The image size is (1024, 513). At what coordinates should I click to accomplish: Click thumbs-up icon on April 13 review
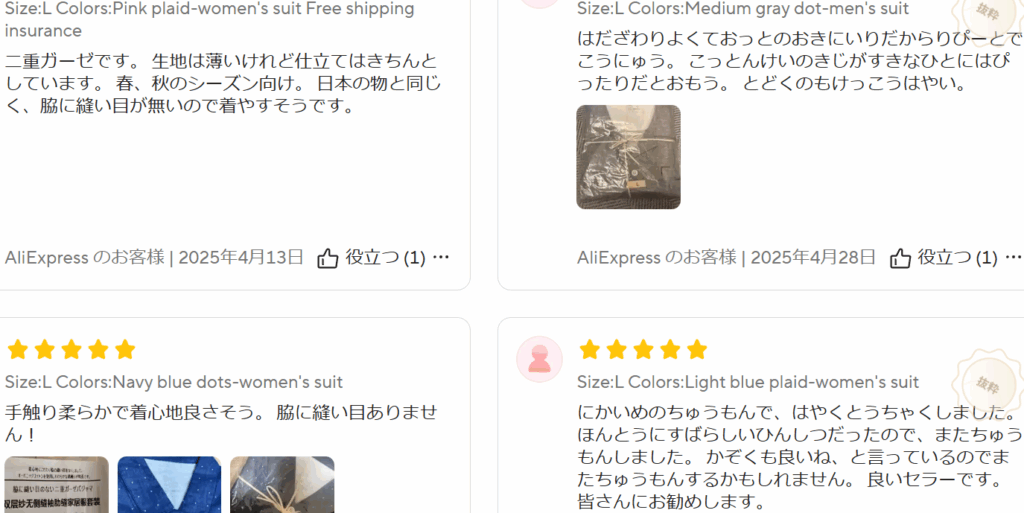tap(327, 258)
